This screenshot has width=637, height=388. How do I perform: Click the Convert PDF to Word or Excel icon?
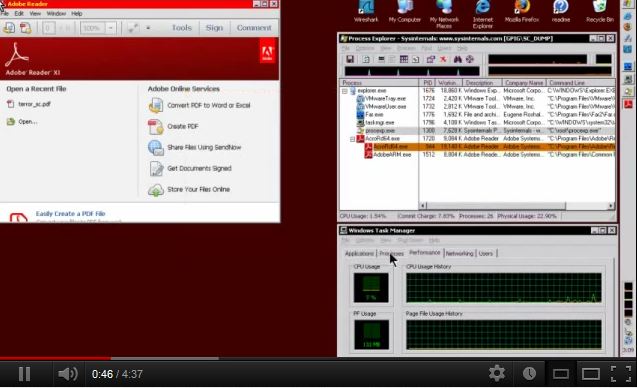coord(156,106)
